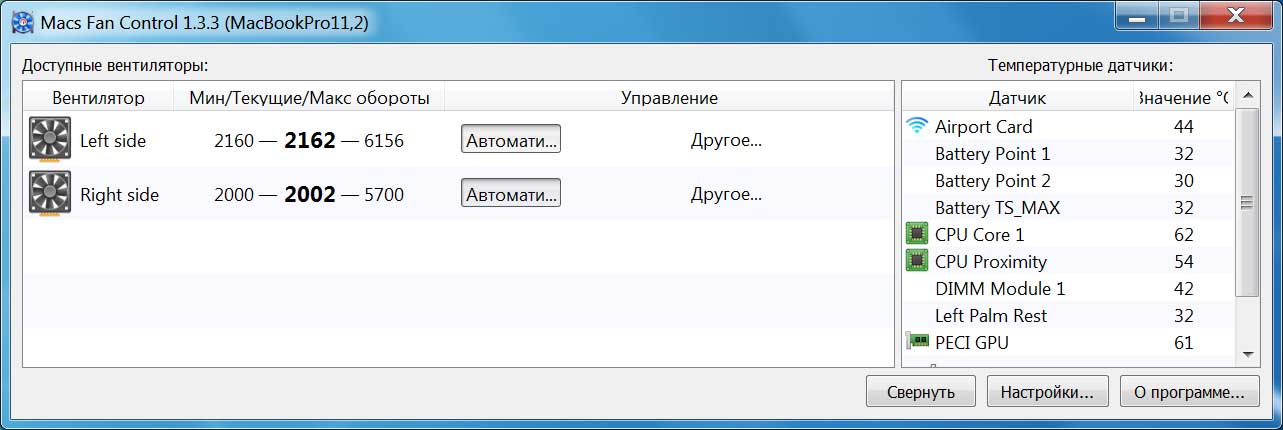Click the Управление column header
1283x430 pixels.
coord(669,98)
